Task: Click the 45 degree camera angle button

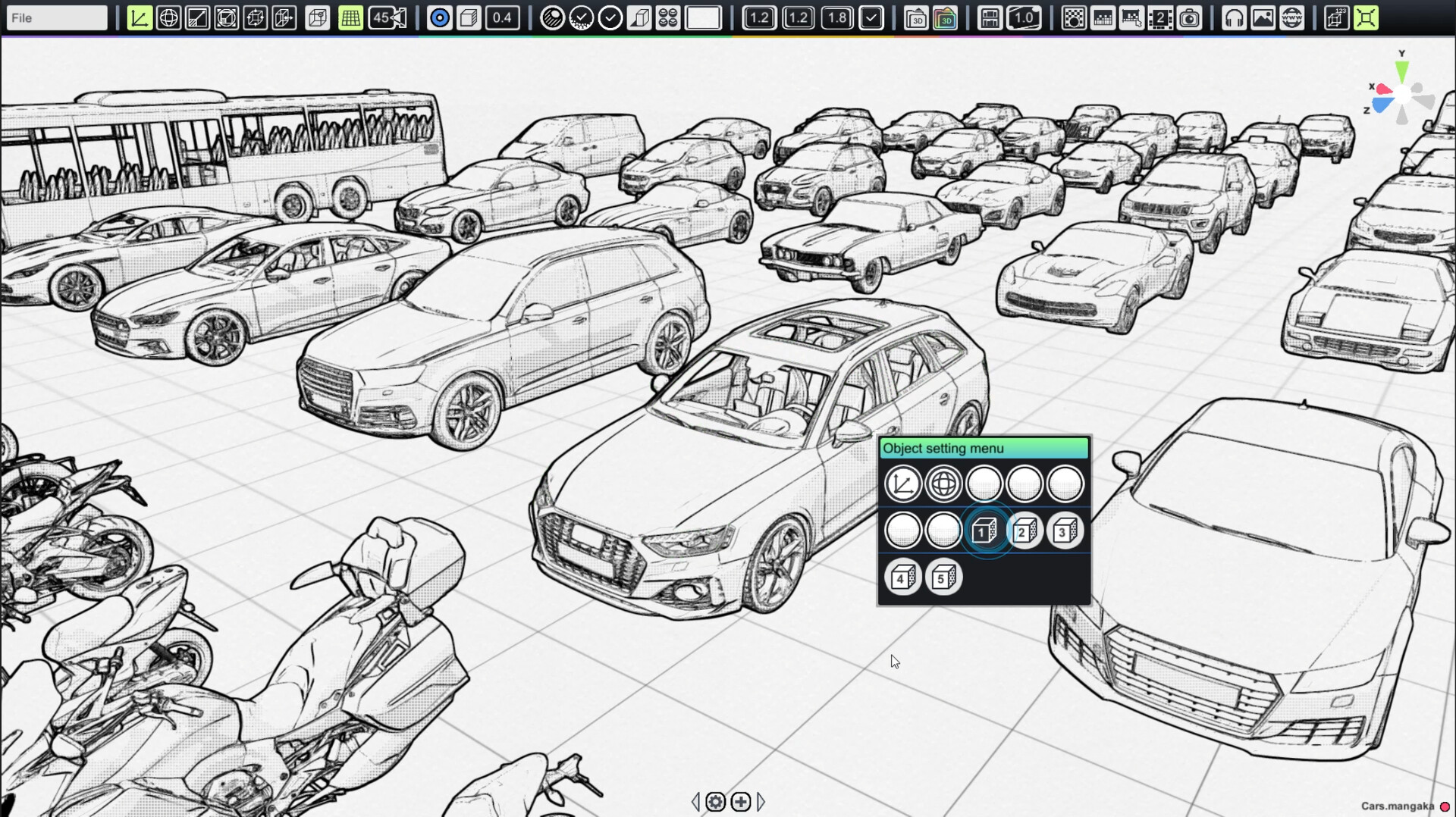Action: point(388,17)
